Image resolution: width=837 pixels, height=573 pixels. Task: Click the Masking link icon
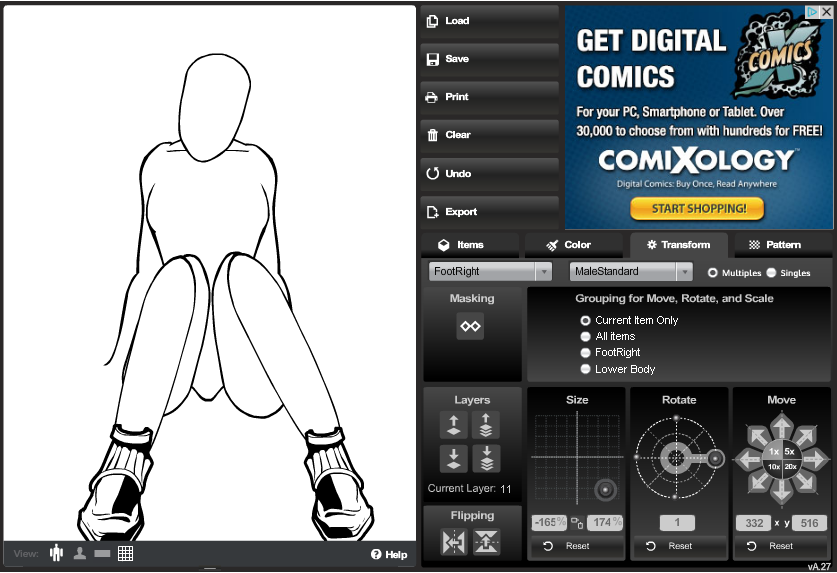[x=470, y=326]
